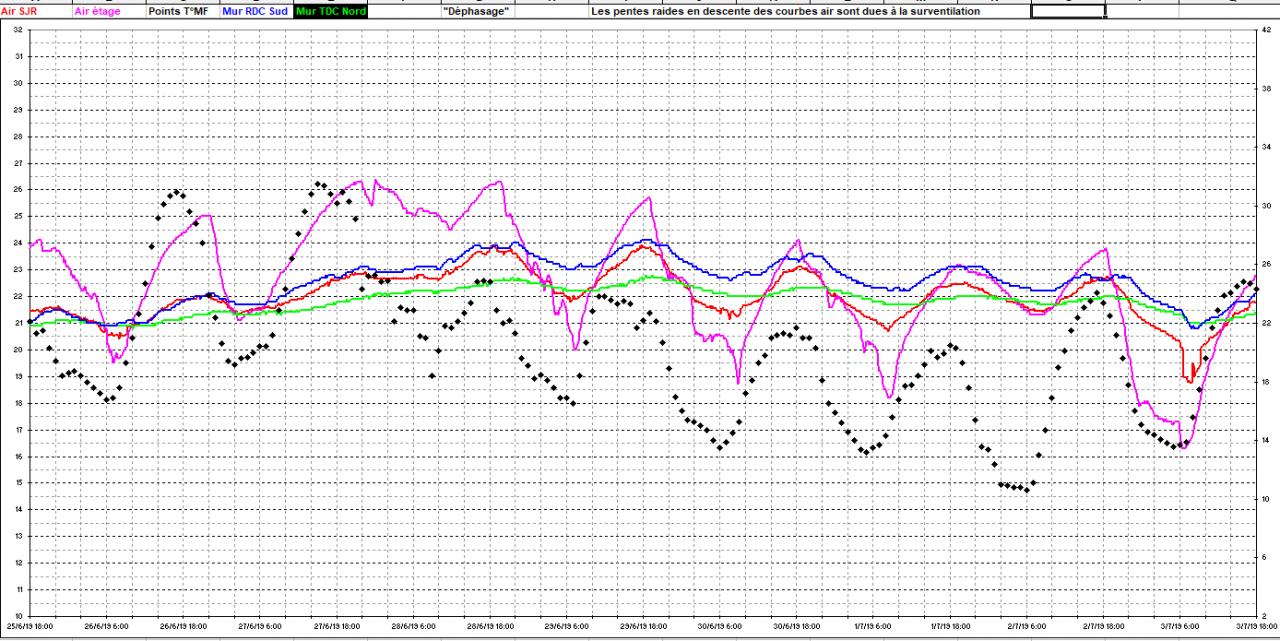1280x641 pixels.
Task: Click right axis value 38
Action: [x=1267, y=89]
